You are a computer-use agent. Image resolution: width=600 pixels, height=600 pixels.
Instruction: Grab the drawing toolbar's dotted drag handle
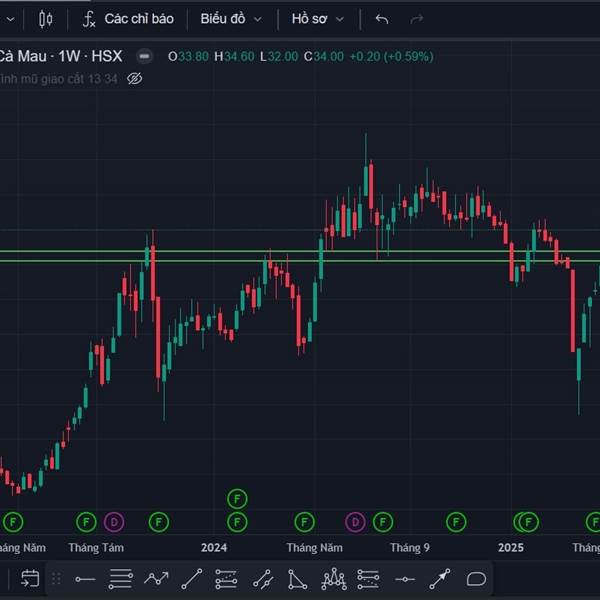click(56, 579)
